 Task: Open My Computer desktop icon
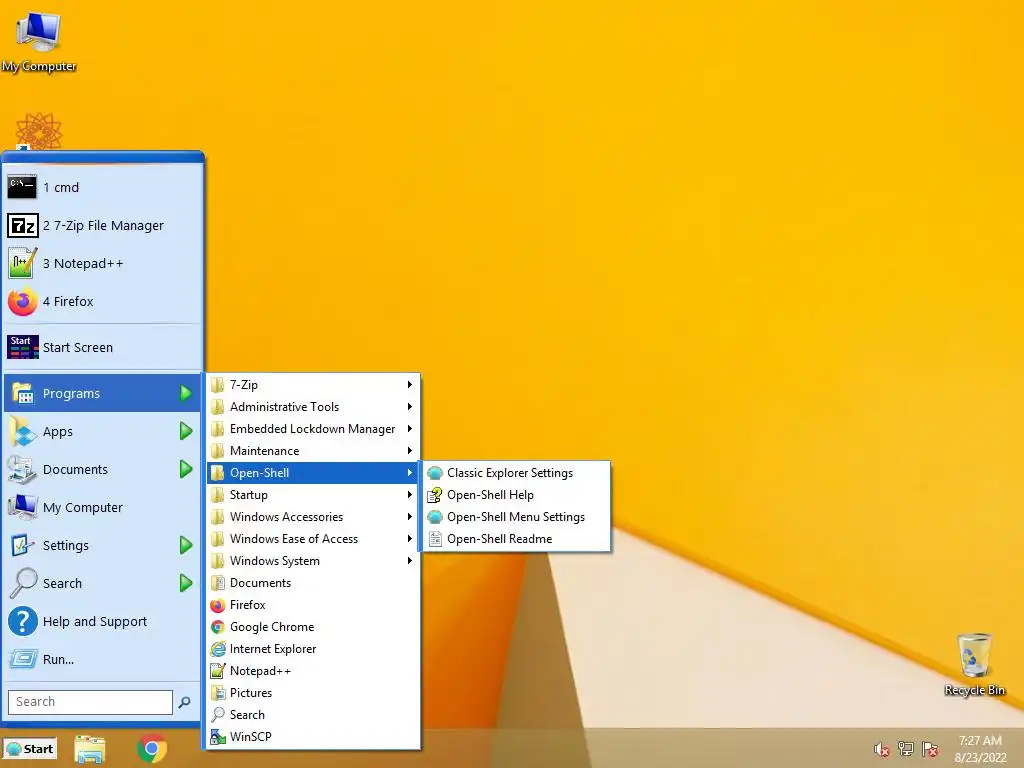coord(39,33)
